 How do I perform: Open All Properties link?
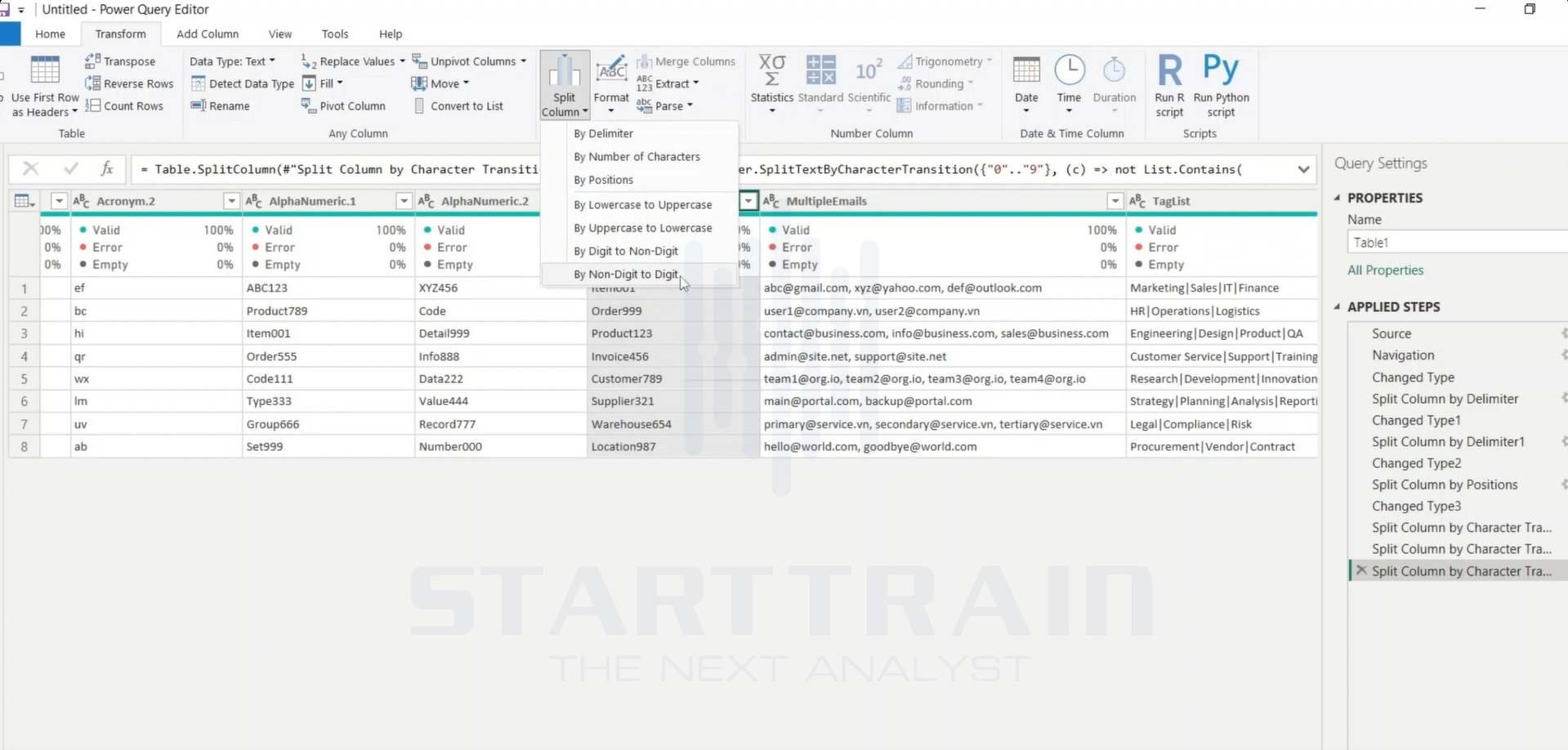tap(1385, 270)
